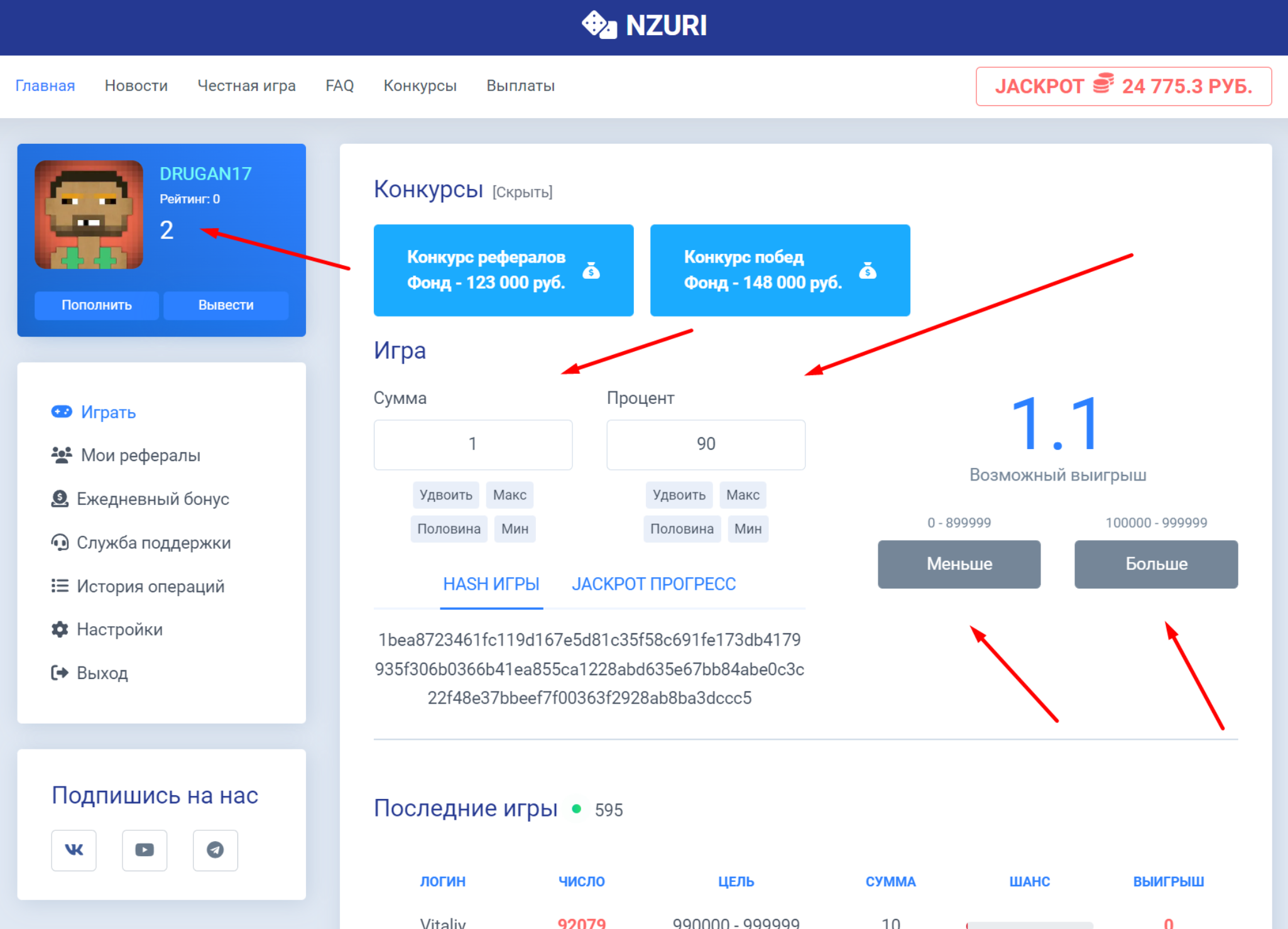This screenshot has width=1288, height=929.
Task: Open the Выплаты menu item
Action: pos(521,85)
